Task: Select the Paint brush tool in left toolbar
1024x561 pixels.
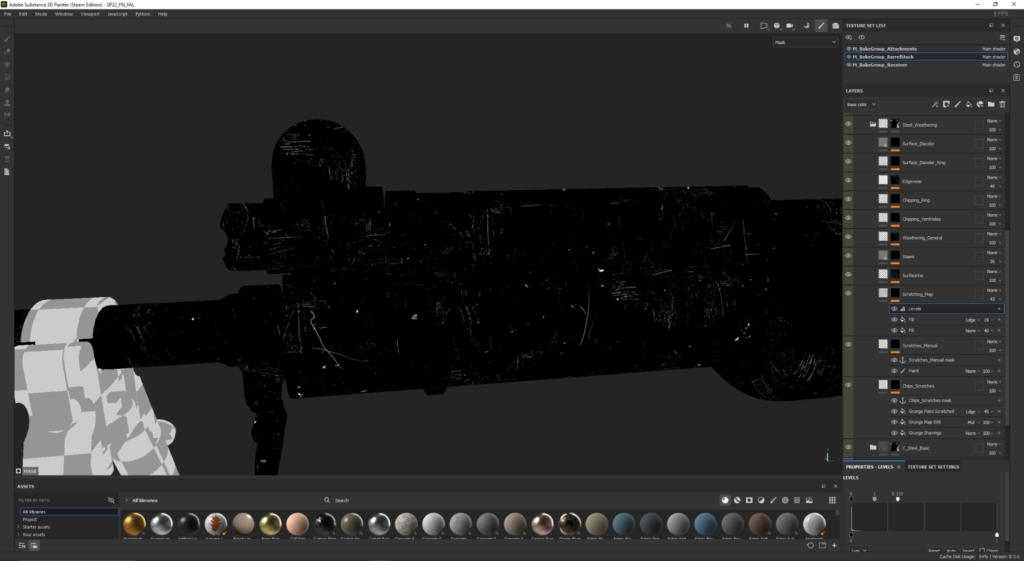Action: click(x=7, y=39)
